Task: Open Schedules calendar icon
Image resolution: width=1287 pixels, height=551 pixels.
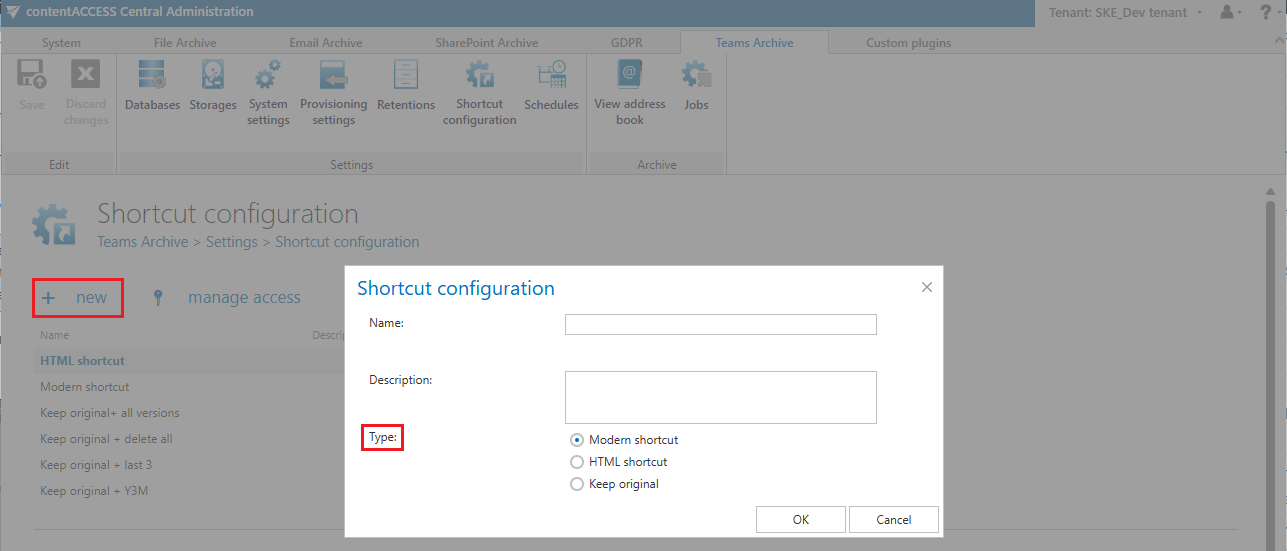Action: click(x=551, y=78)
